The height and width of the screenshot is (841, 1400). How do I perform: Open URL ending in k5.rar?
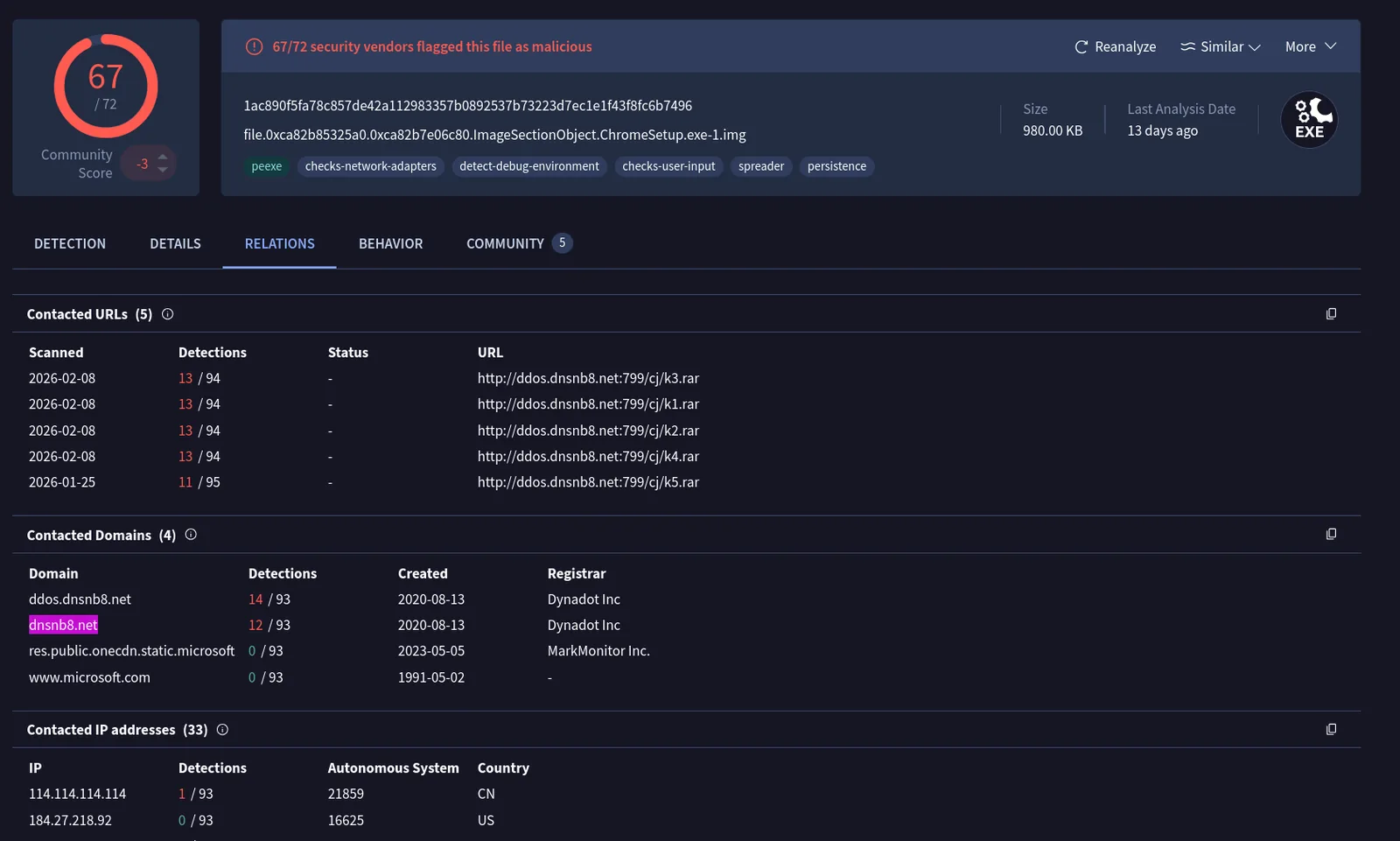pyautogui.click(x=588, y=481)
